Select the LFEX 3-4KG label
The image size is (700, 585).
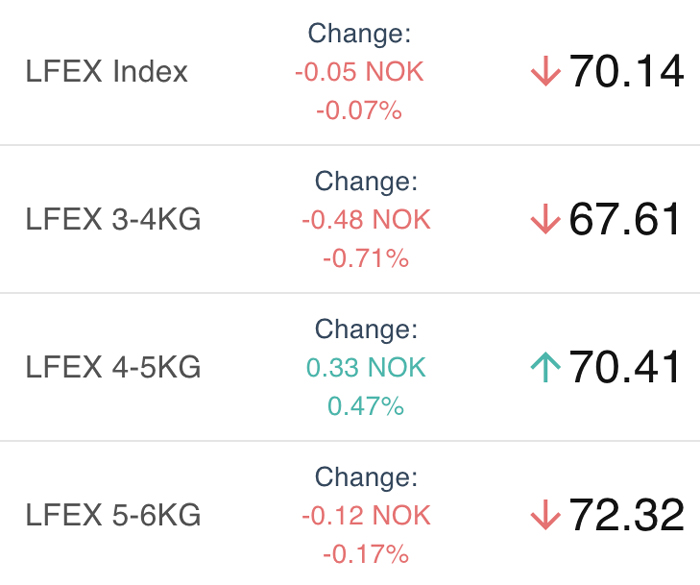(113, 219)
